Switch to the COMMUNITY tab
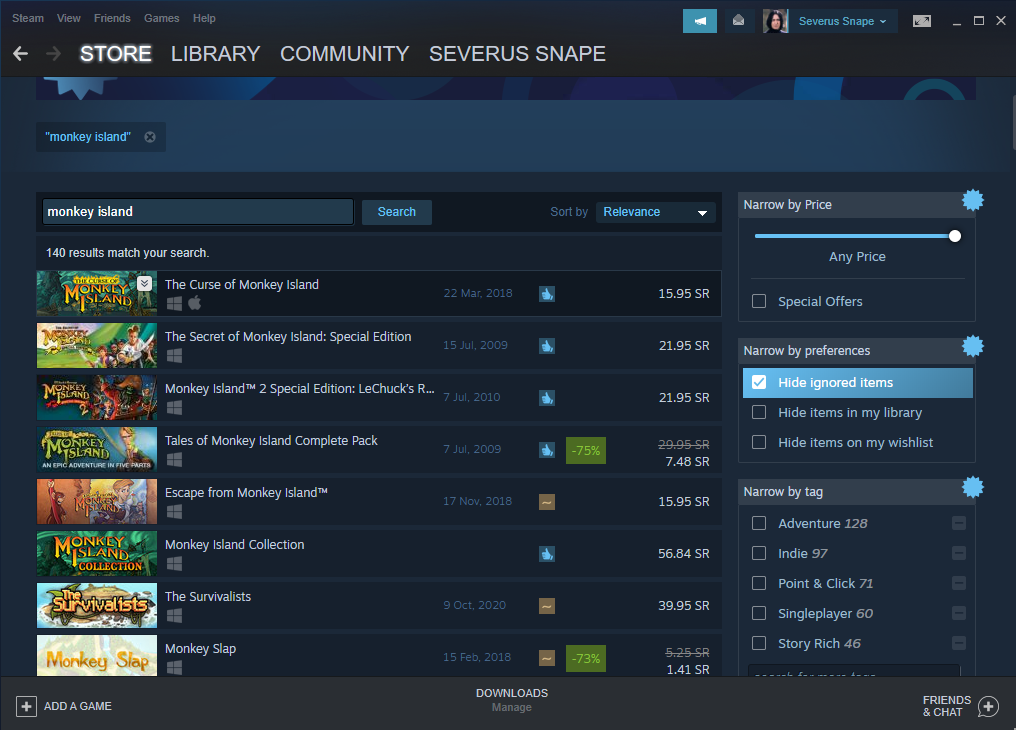Screen dimensions: 1016x730 pyautogui.click(x=345, y=53)
